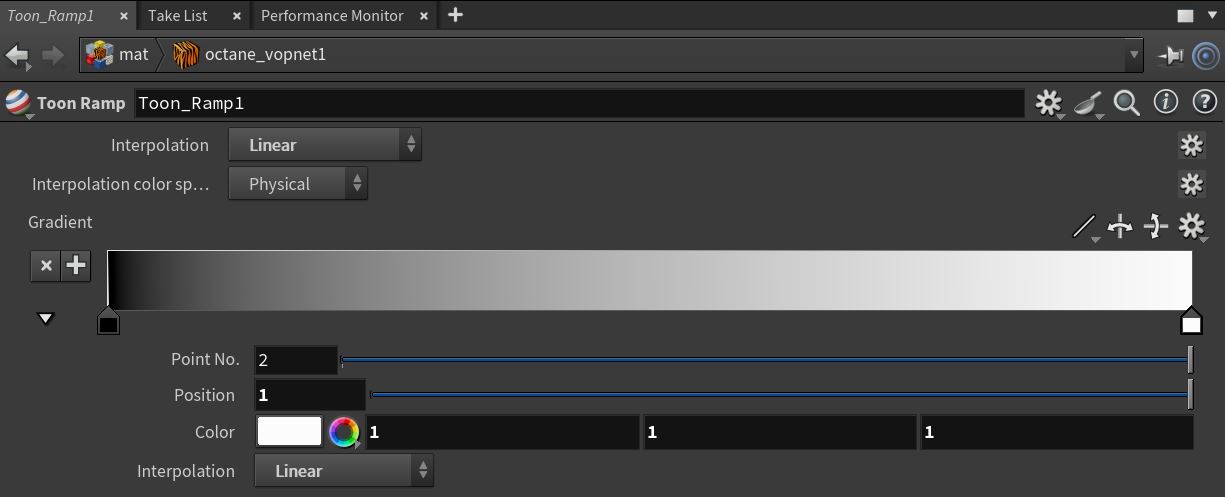Open the node gear settings menu
Image resolution: width=1225 pixels, height=497 pixels.
[x=1048, y=103]
